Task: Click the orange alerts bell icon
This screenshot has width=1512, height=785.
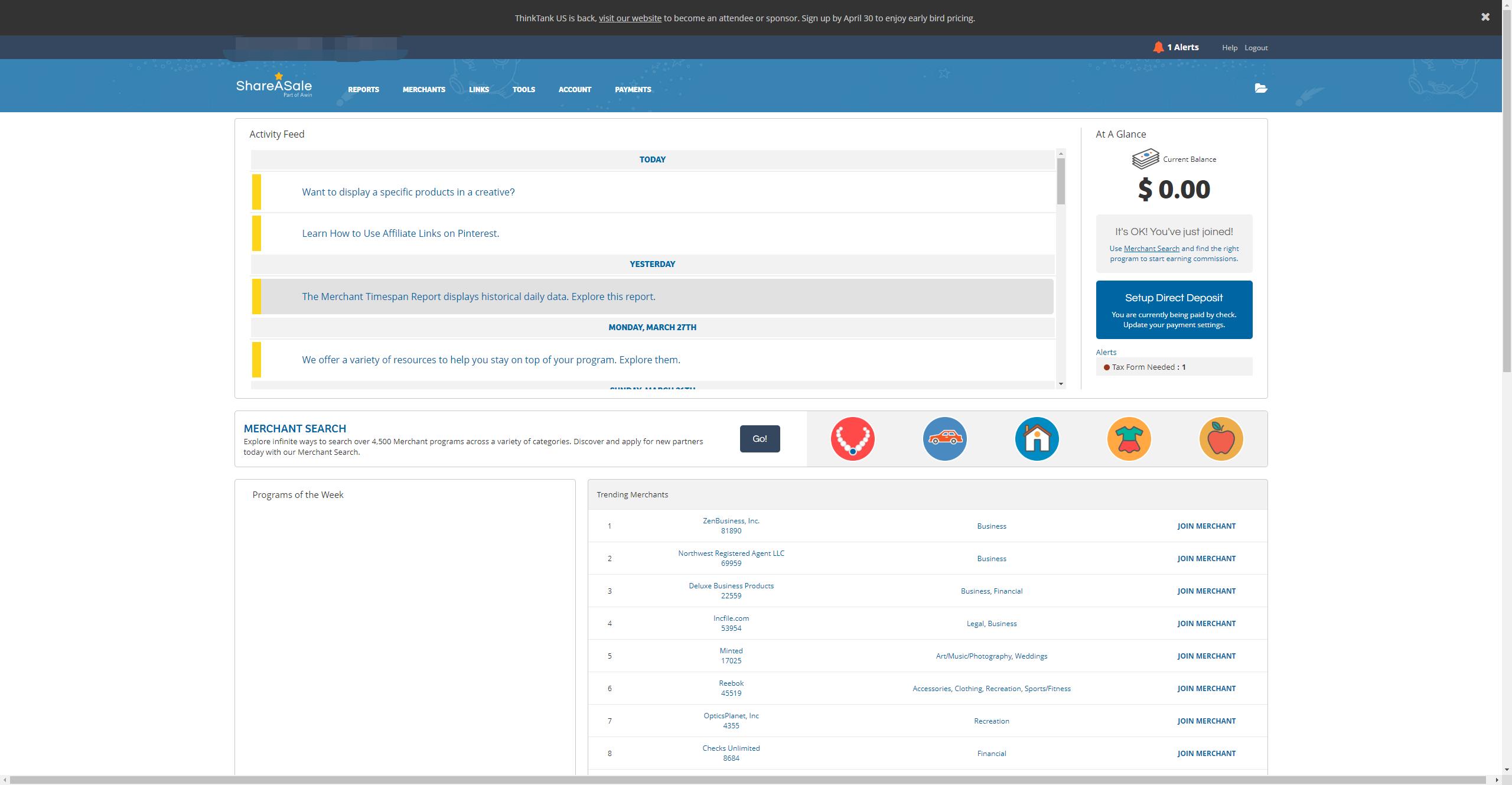Action: coord(1158,47)
